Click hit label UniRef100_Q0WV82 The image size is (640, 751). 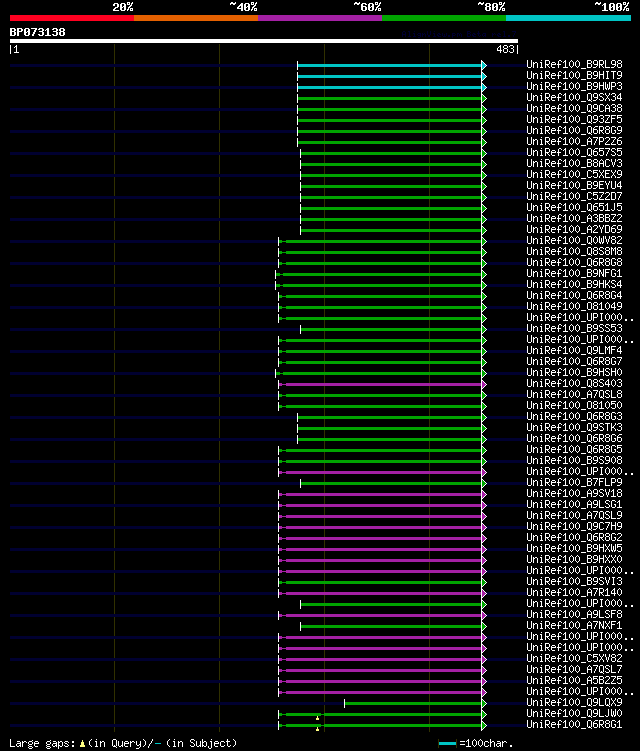574,240
